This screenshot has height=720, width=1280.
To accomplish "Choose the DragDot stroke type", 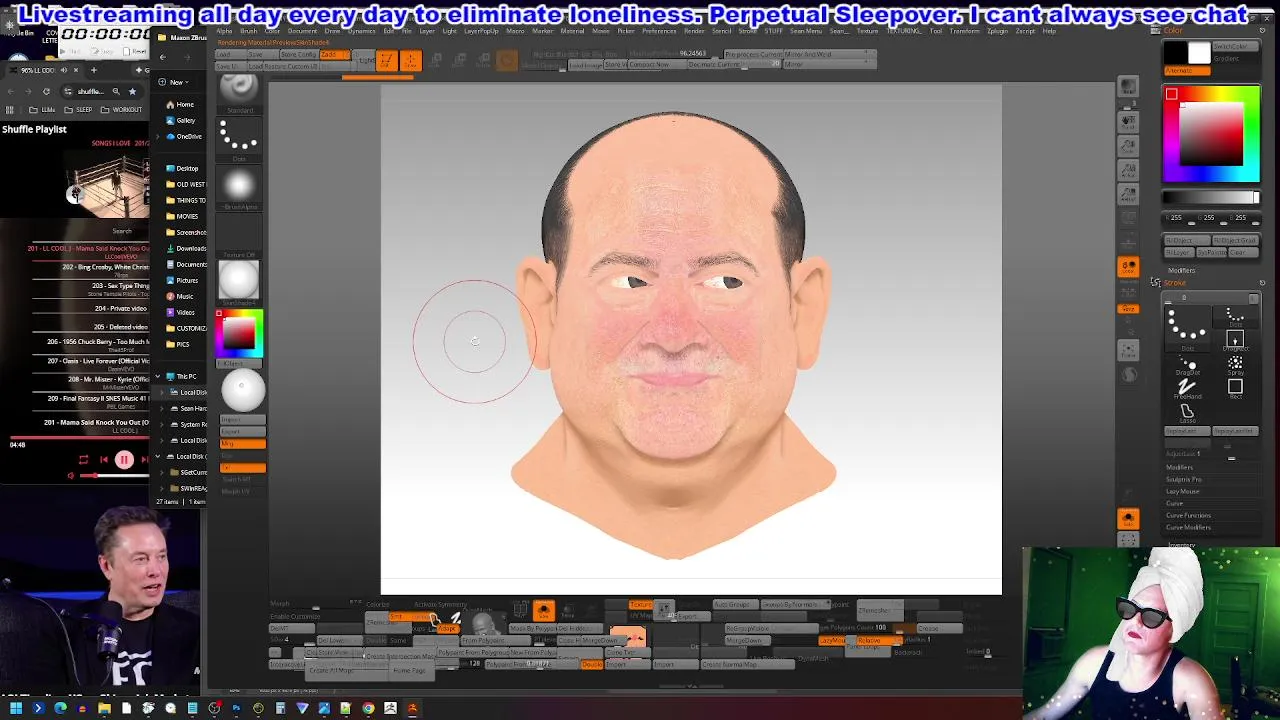I will click(1187, 365).
